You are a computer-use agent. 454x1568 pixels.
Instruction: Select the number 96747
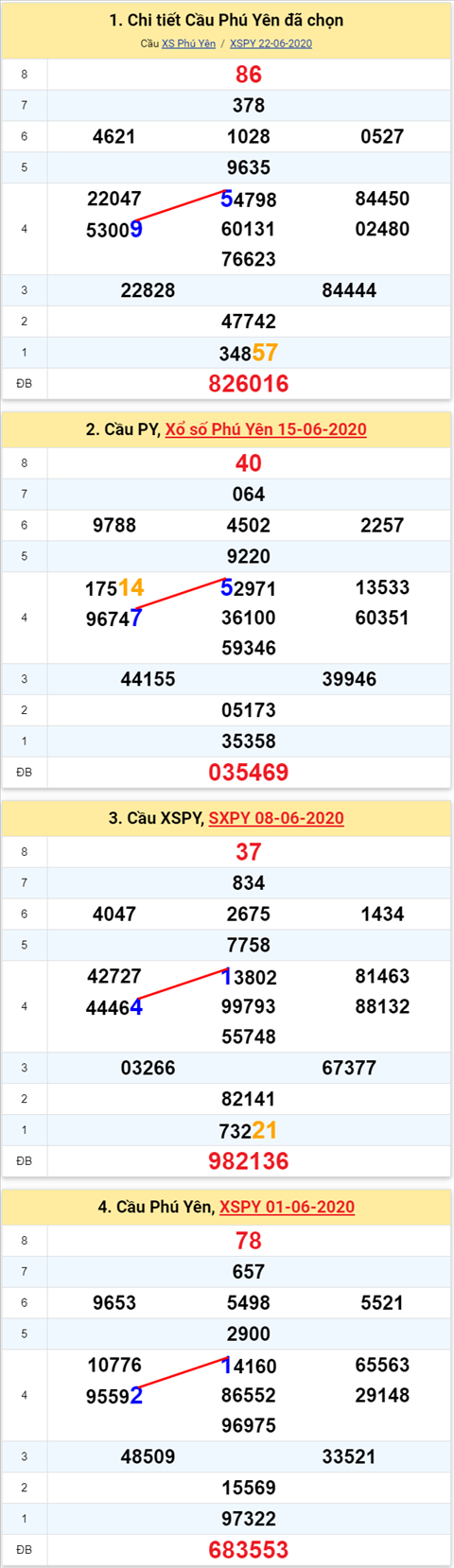[x=114, y=618]
